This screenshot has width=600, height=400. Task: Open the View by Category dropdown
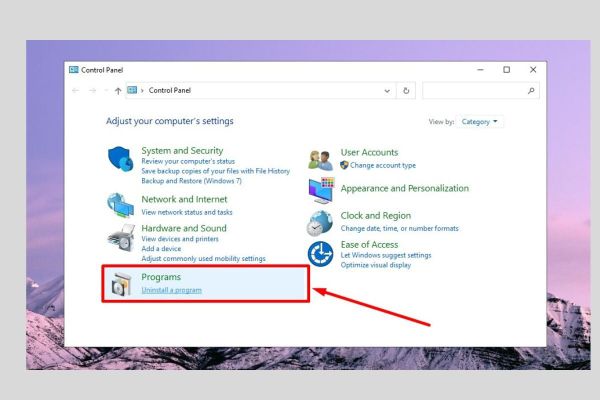(482, 122)
